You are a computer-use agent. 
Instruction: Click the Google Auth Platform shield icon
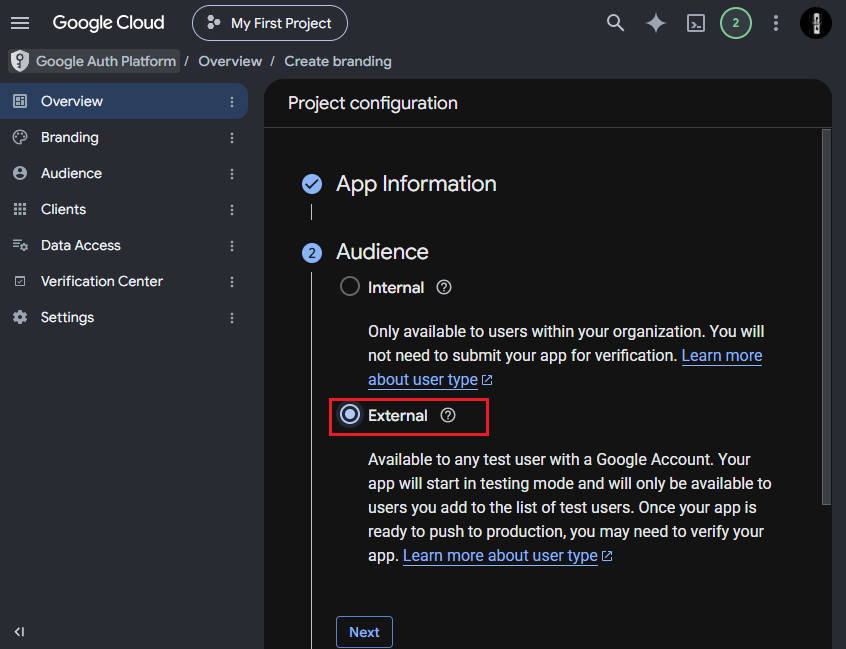20,61
